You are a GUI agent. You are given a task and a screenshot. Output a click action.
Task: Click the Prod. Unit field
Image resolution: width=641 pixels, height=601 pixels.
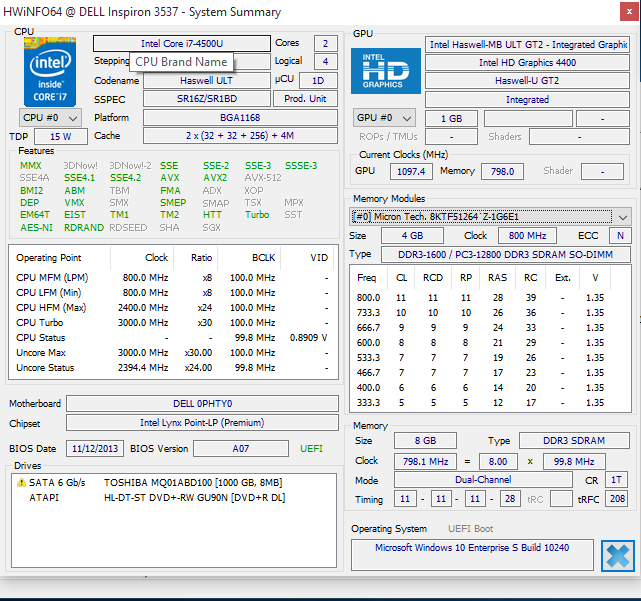(x=305, y=99)
